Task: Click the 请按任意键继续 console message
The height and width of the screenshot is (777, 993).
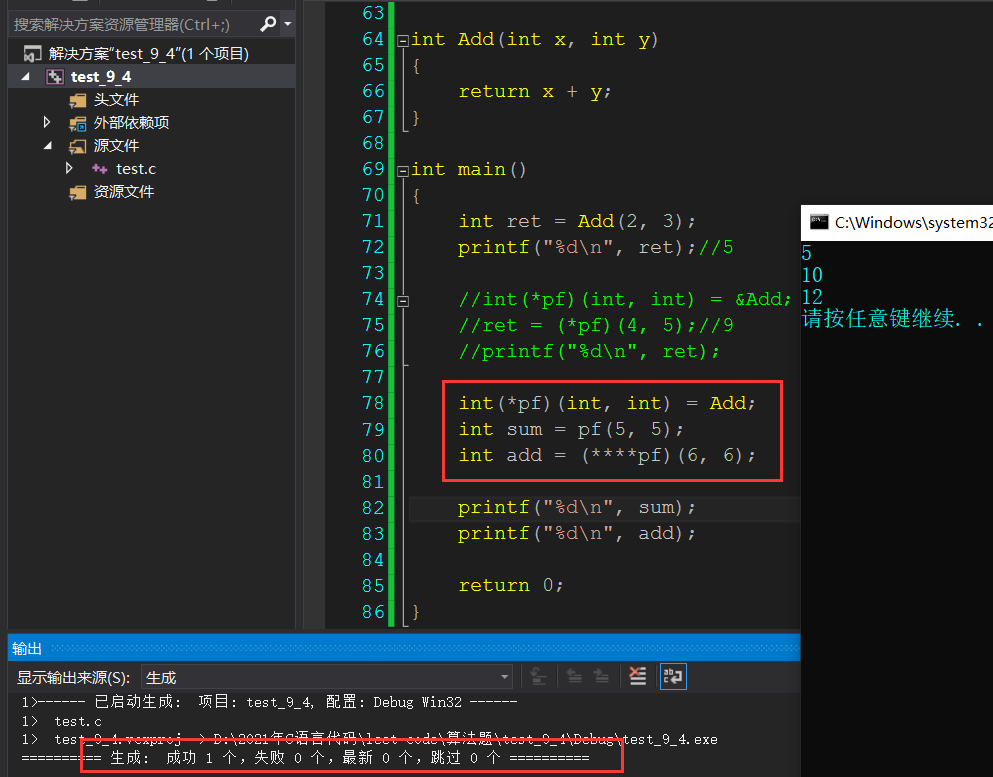Action: 892,319
